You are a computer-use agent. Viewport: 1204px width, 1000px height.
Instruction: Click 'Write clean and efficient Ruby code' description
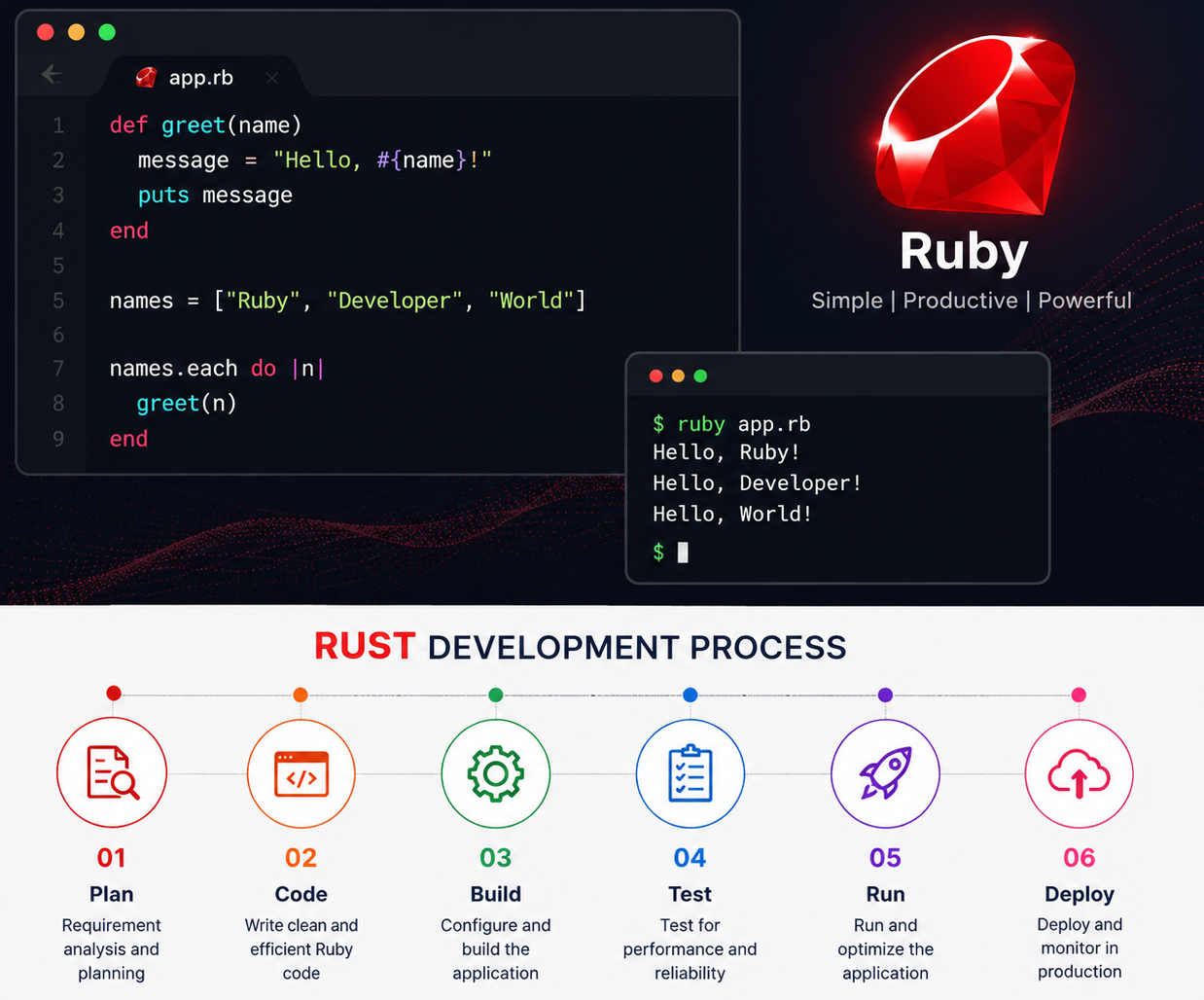click(301, 949)
